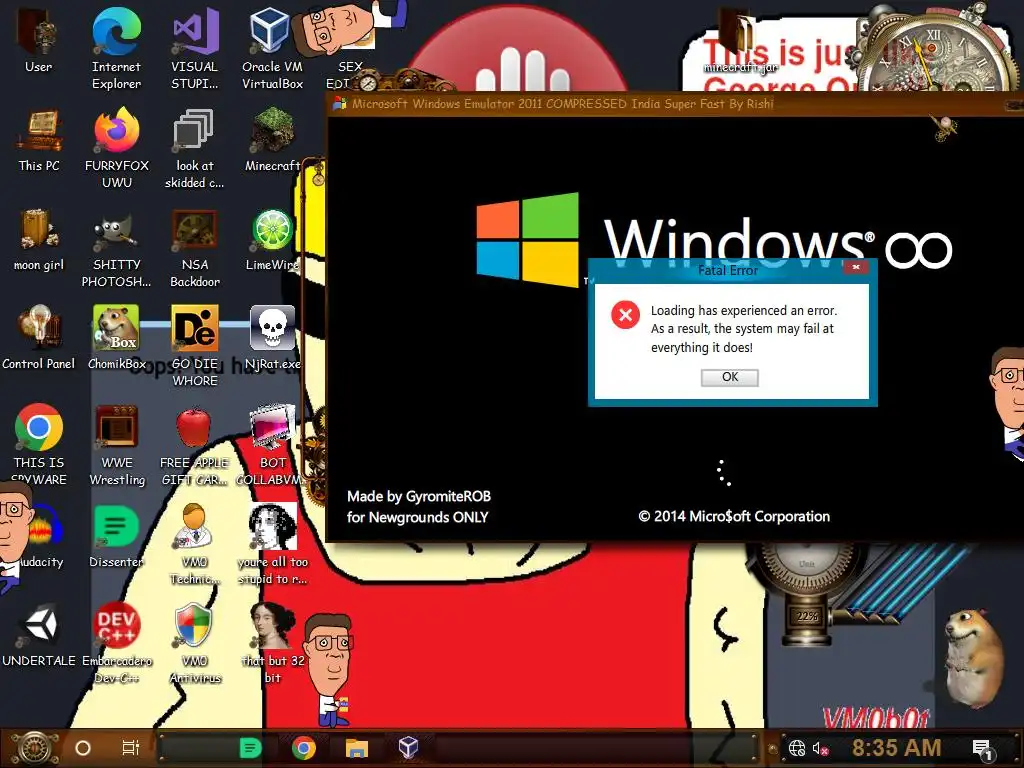Launch UNDERTALE Unity desktop icon
Image resolution: width=1024 pixels, height=768 pixels.
click(x=39, y=635)
